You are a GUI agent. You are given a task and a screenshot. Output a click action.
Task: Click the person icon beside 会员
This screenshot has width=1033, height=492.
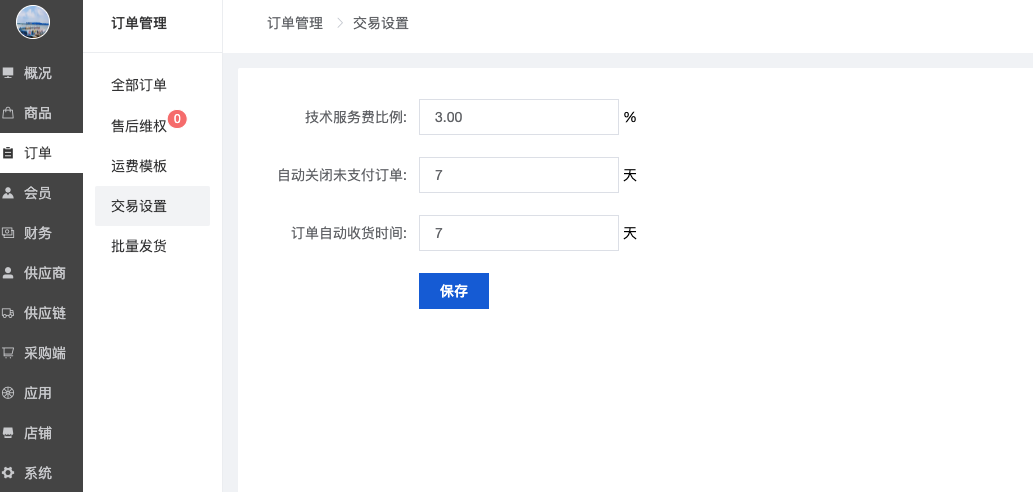point(9,193)
